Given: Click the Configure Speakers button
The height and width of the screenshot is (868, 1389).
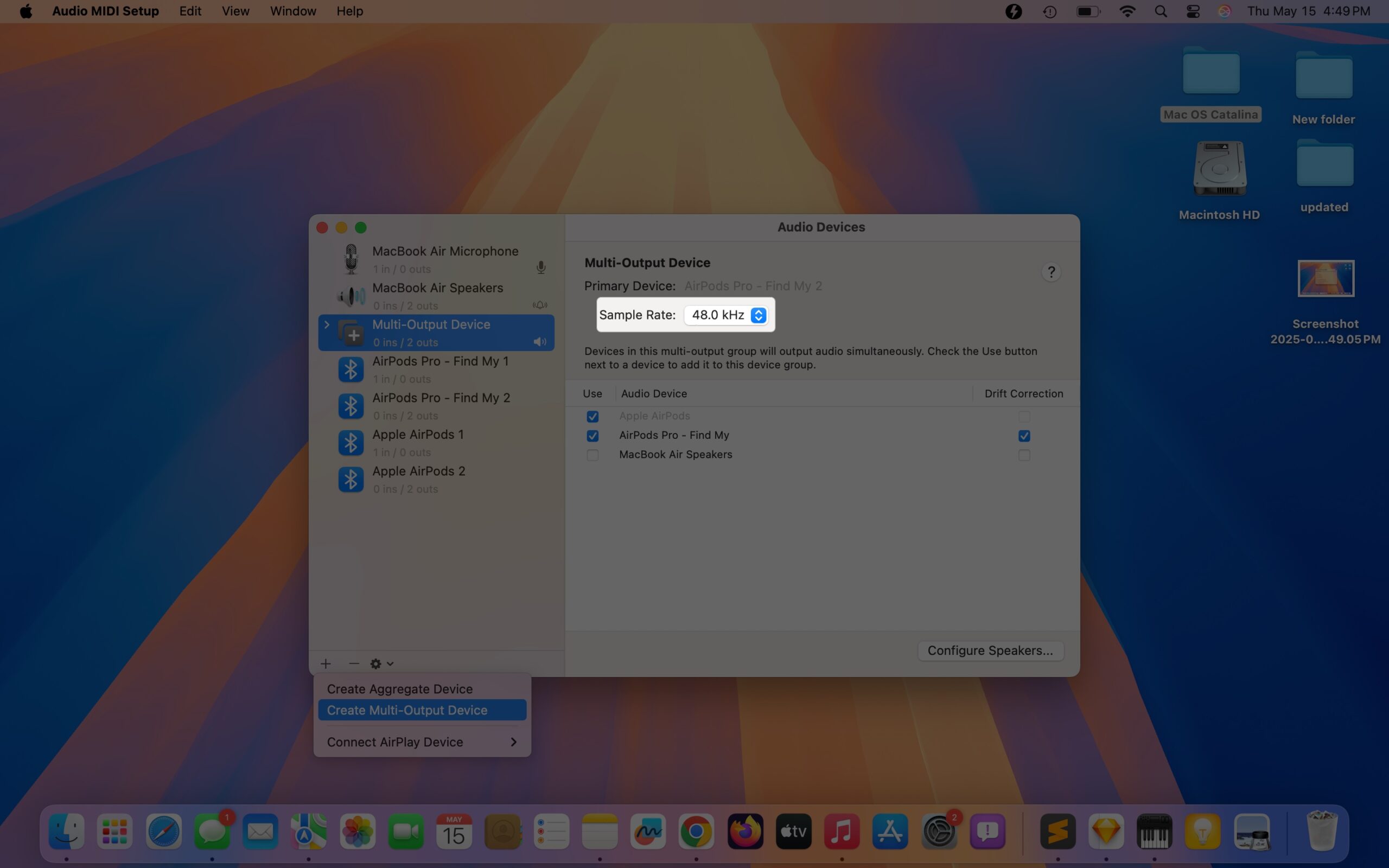Looking at the screenshot, I should (x=990, y=650).
